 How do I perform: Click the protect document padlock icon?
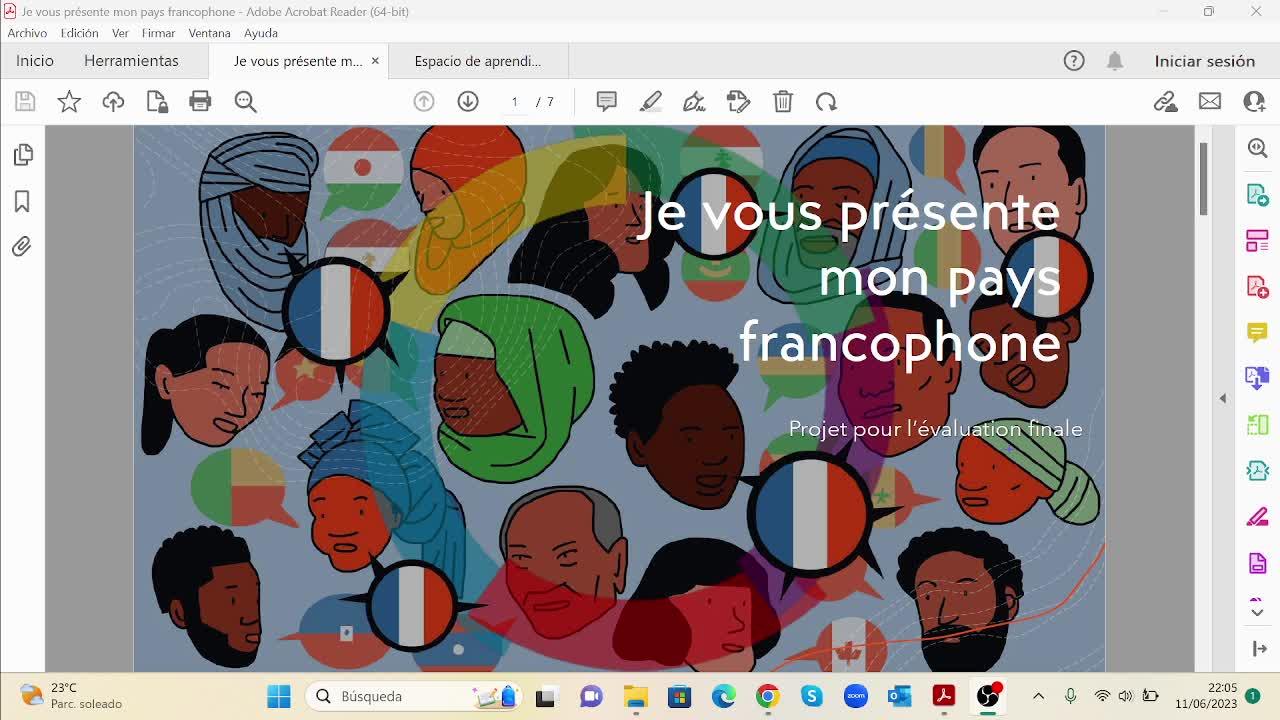pos(157,101)
